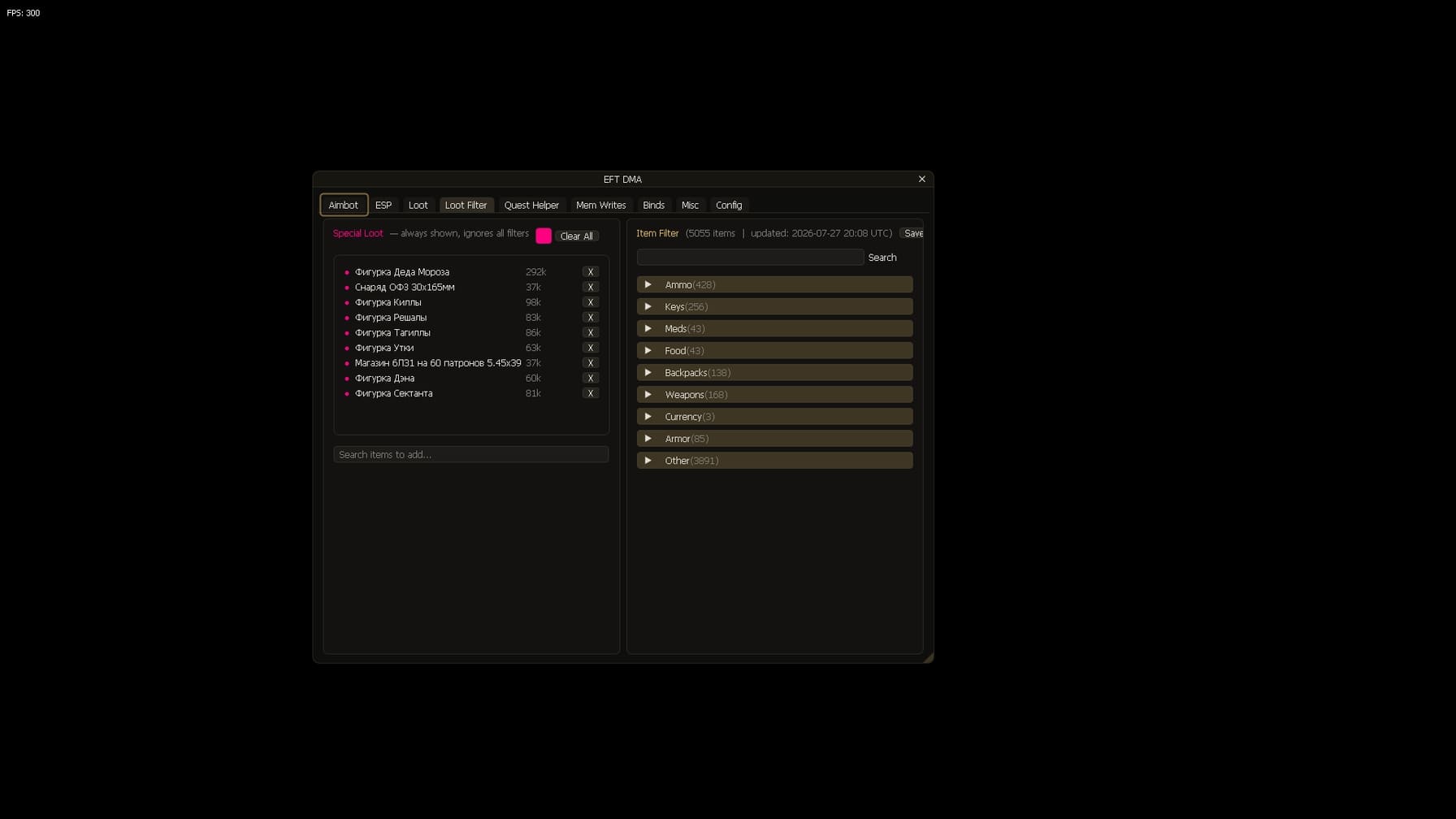Remove Магазин 6Л31 row with its X
Viewport: 1456px width, 819px height.
click(x=591, y=363)
